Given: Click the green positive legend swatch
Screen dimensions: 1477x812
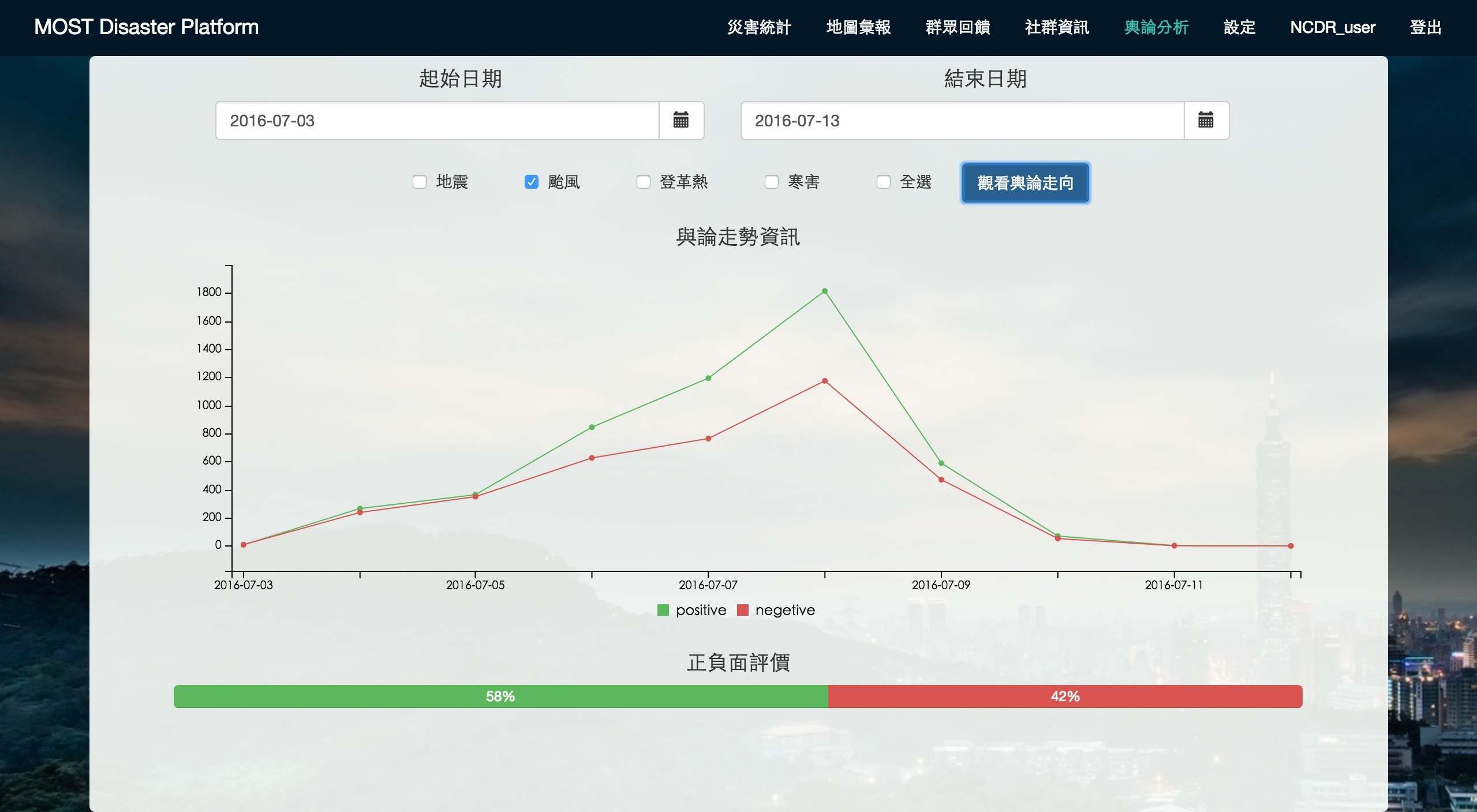Looking at the screenshot, I should (663, 610).
